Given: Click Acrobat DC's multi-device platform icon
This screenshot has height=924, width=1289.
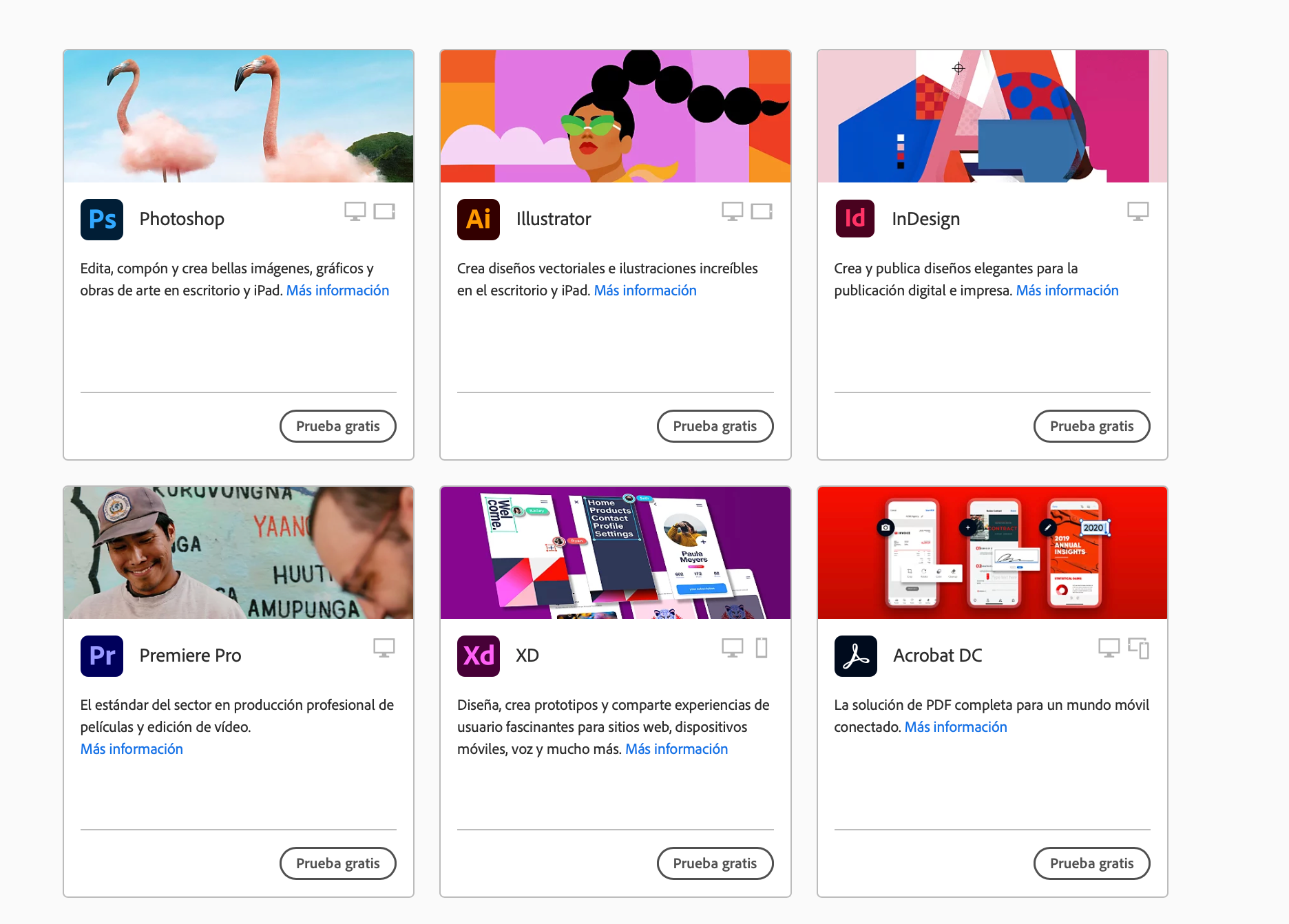Looking at the screenshot, I should 1138,648.
